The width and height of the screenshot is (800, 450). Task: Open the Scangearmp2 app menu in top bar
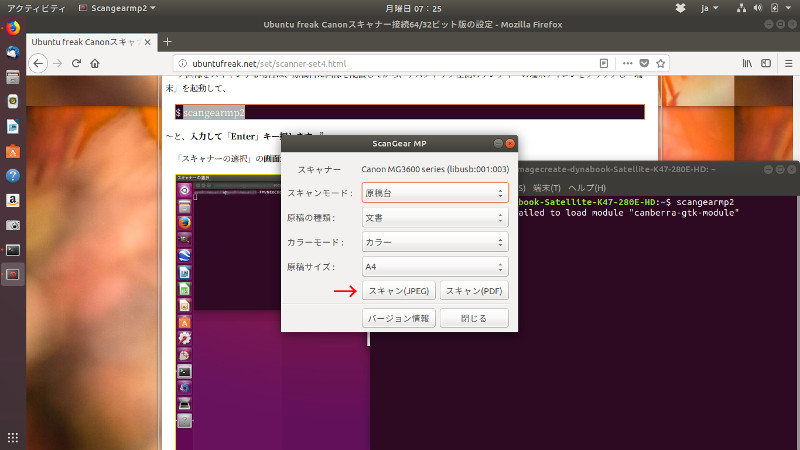[117, 8]
